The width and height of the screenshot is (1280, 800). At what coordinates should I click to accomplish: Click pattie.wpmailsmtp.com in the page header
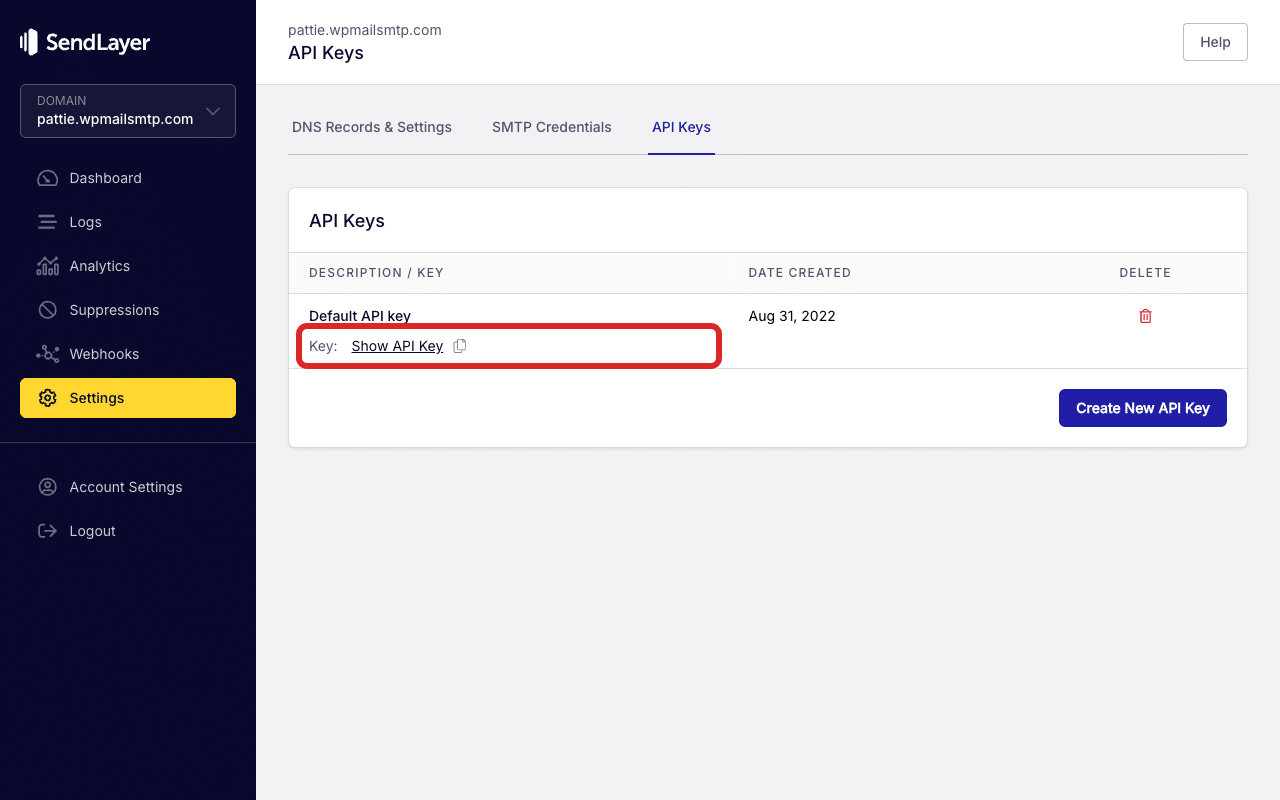(x=365, y=30)
